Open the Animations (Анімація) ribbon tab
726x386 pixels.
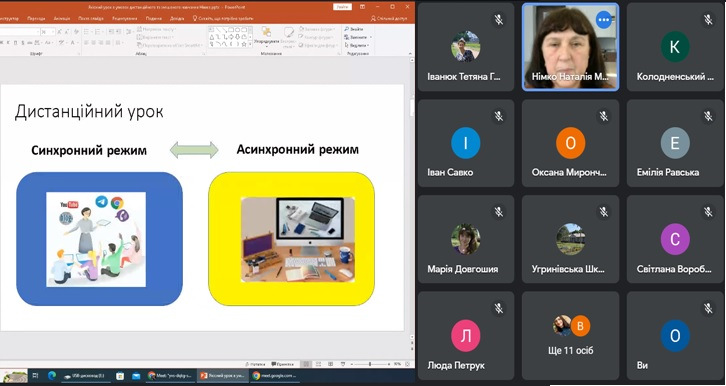coord(62,19)
